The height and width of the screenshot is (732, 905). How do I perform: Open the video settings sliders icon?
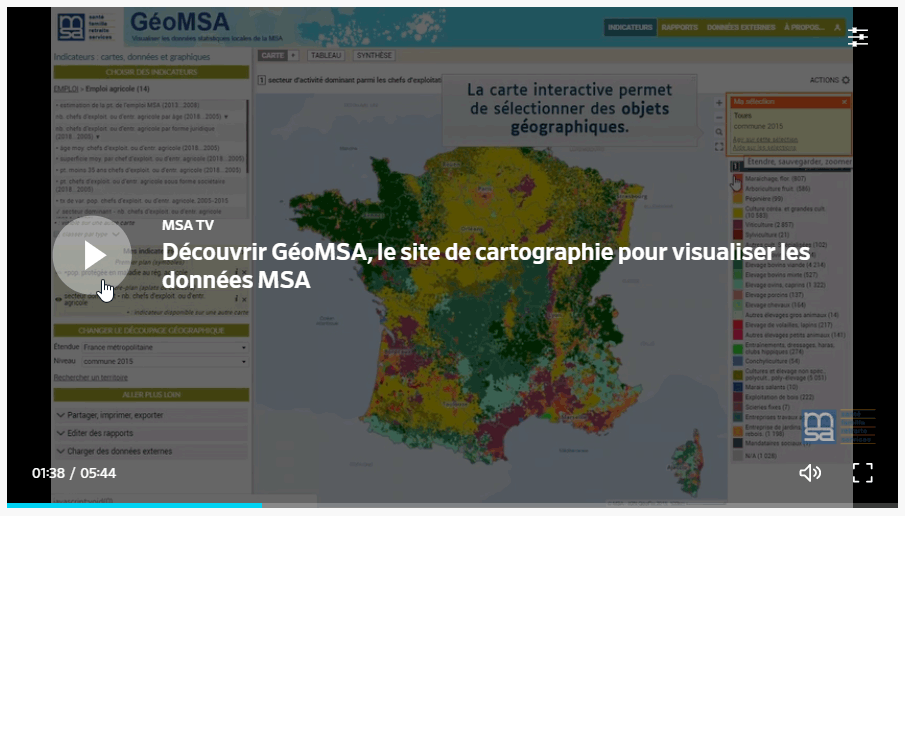tap(858, 37)
